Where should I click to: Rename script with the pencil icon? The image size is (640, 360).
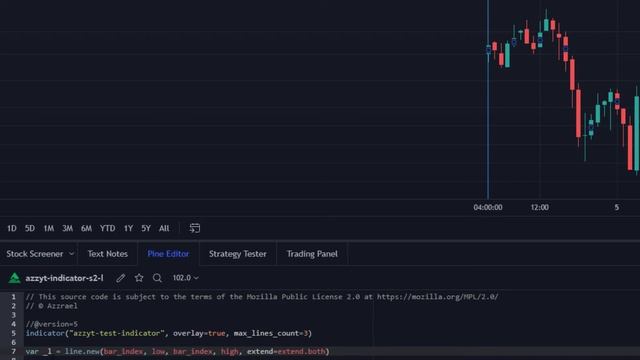(x=120, y=278)
